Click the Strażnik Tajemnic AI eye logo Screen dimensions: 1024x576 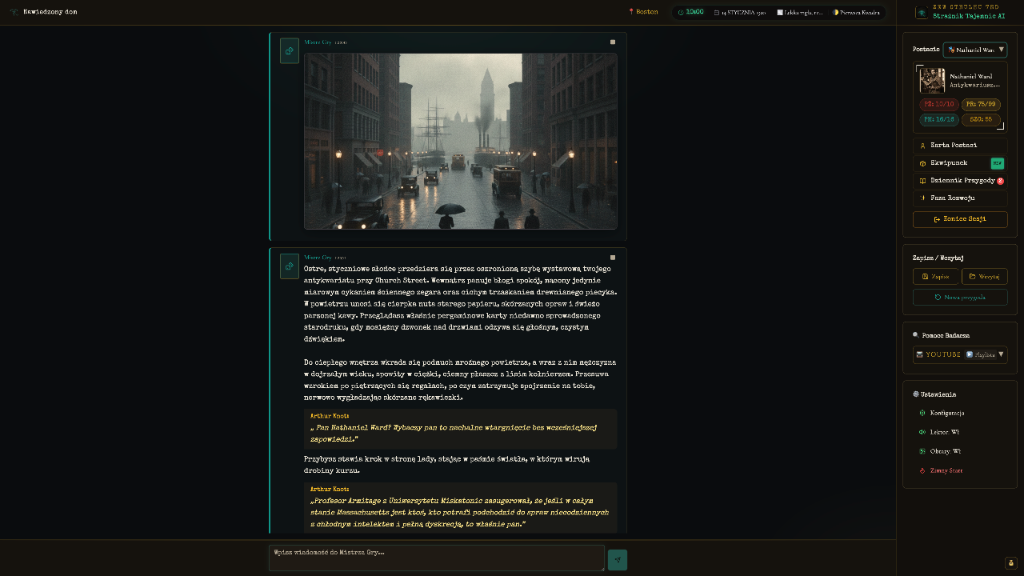click(x=921, y=12)
